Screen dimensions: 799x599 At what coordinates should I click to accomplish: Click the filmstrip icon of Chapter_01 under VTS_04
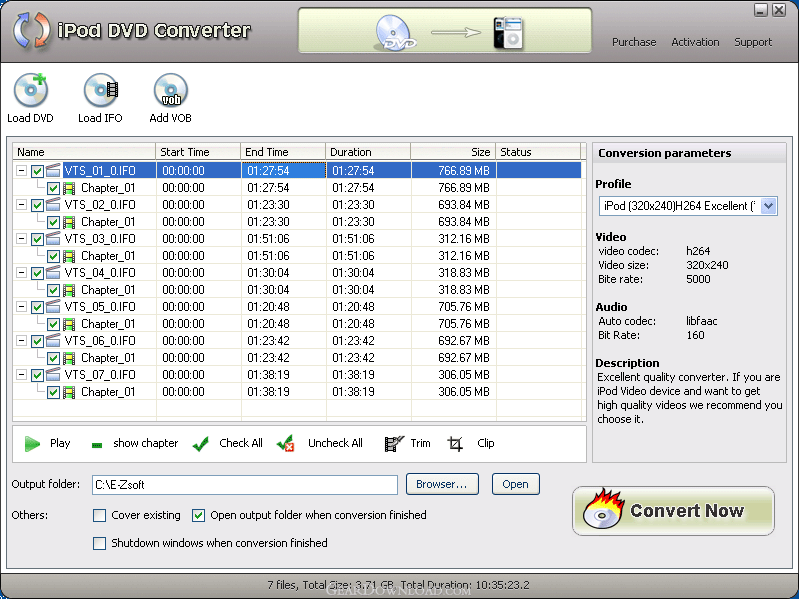point(69,290)
